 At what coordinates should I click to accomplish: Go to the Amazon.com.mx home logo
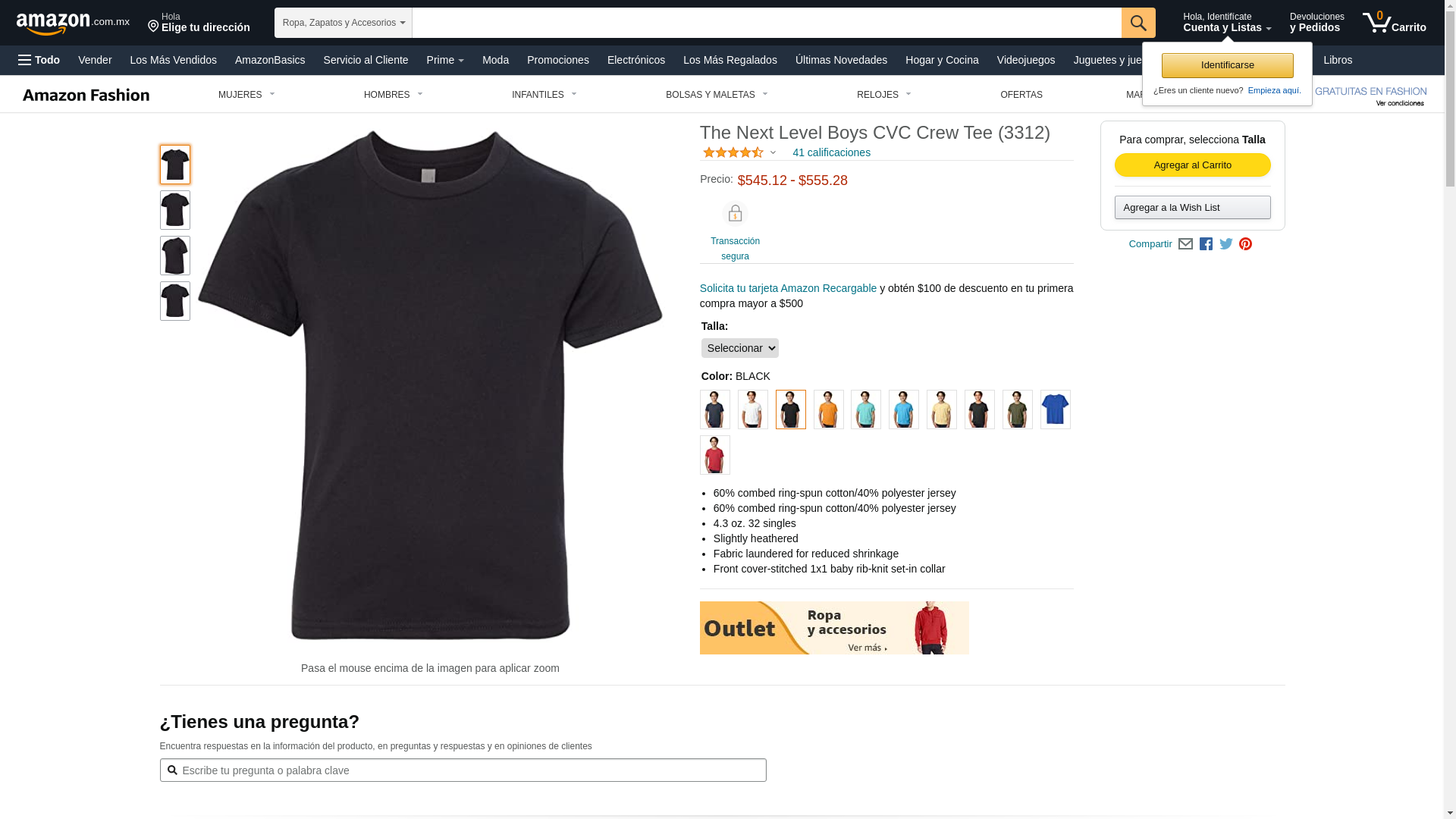pos(73,24)
